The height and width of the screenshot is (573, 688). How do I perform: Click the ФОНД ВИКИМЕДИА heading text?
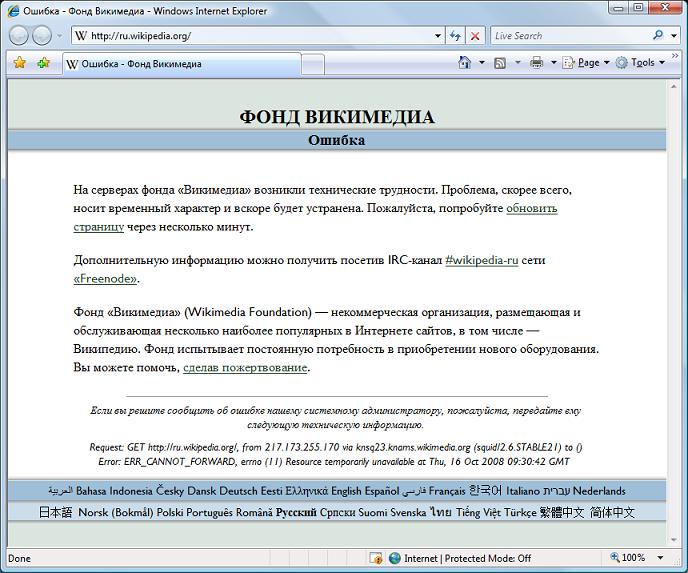(x=337, y=117)
